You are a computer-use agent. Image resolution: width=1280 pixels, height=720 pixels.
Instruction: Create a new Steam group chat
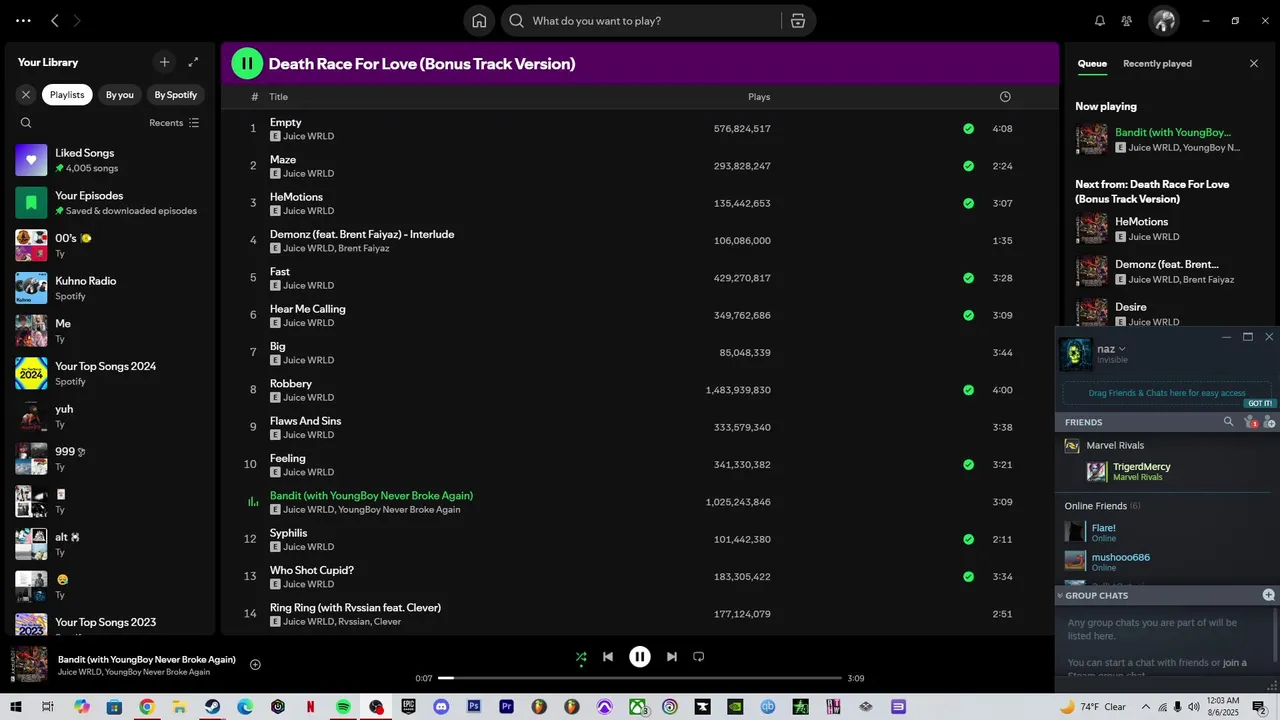(1269, 595)
